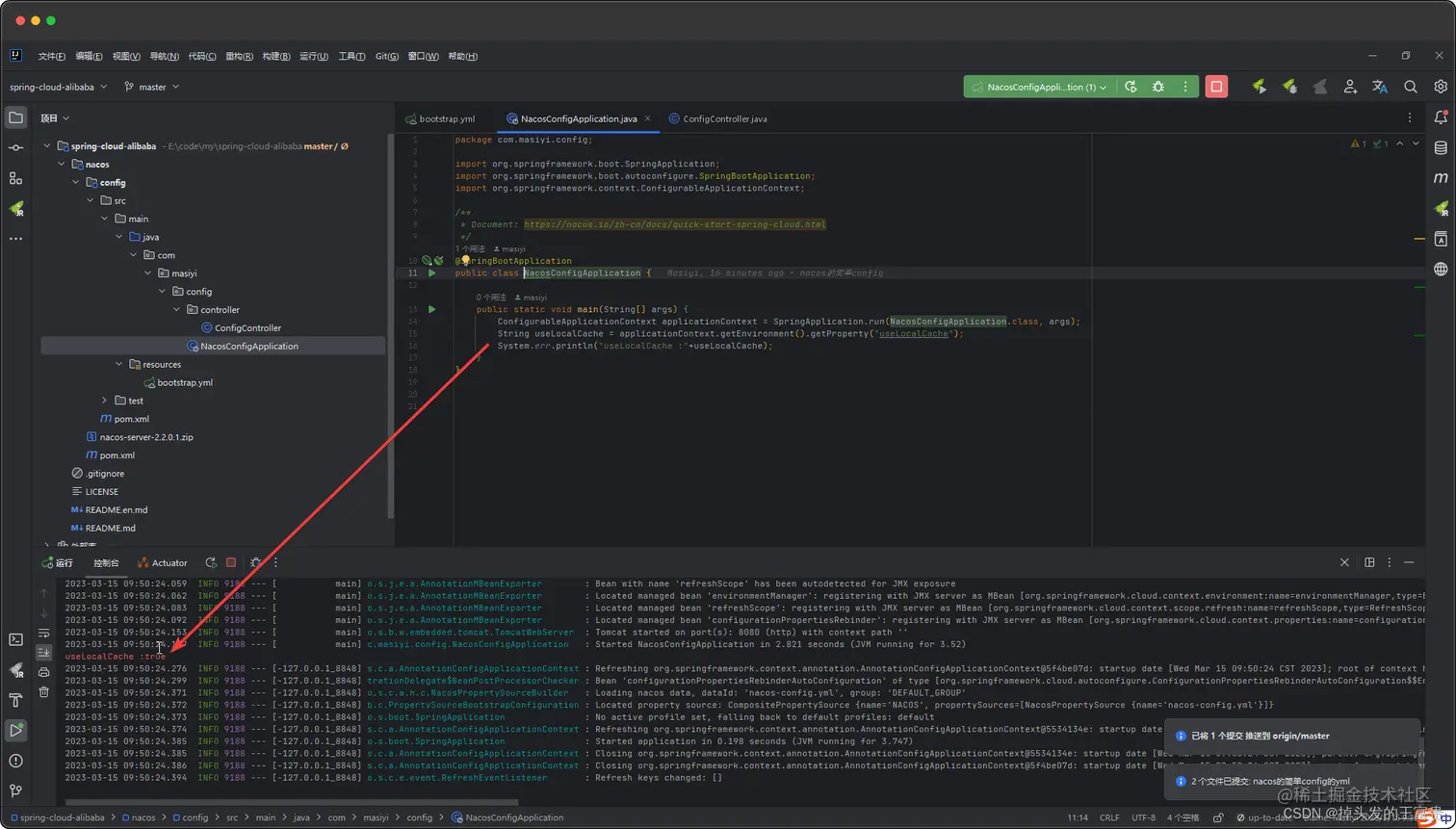Open the 视图(V) menu
This screenshot has width=1456, height=829.
[126, 56]
